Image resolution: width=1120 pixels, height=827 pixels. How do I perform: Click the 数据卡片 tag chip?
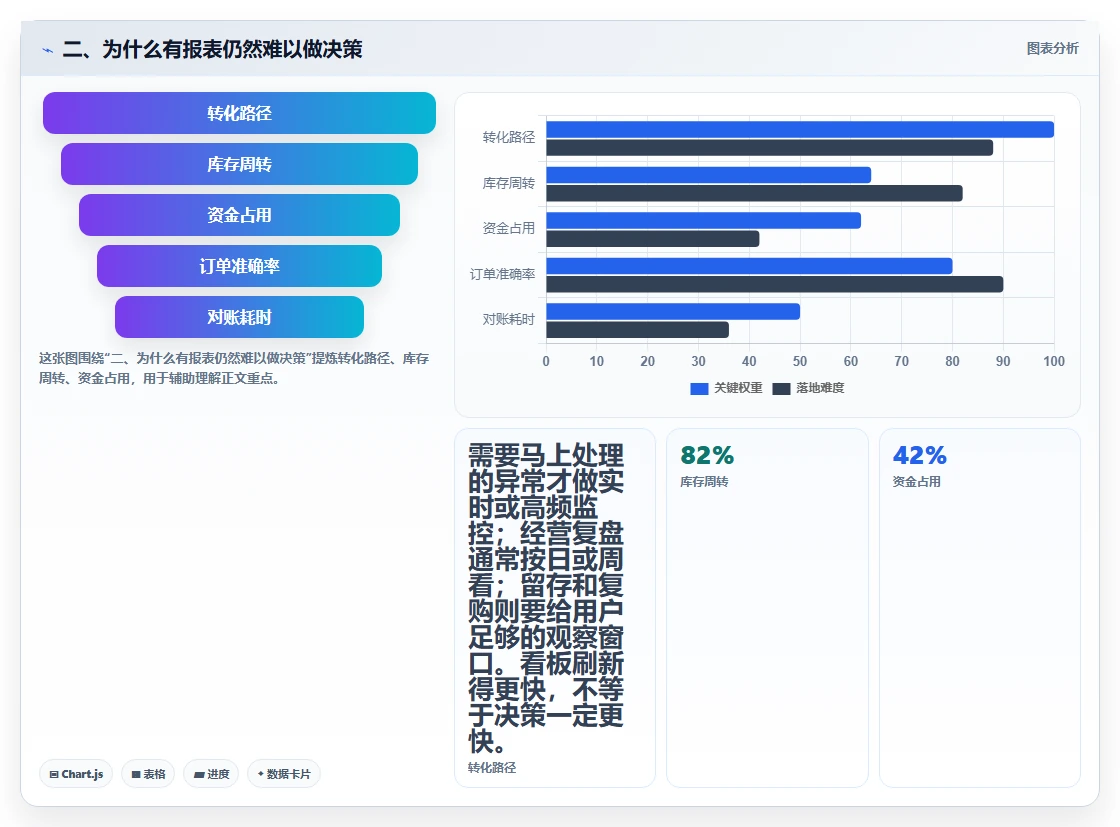tap(284, 774)
